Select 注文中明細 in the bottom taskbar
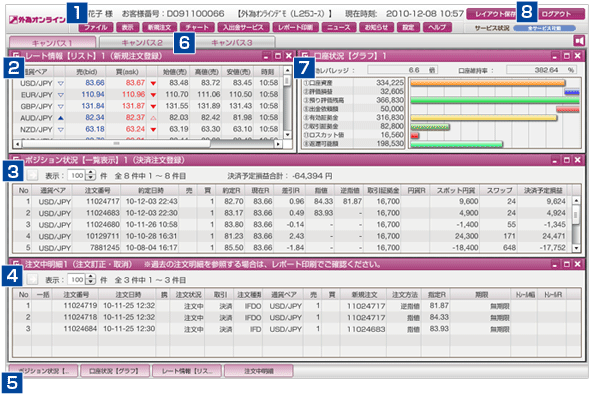The image size is (589, 395). (x=259, y=371)
